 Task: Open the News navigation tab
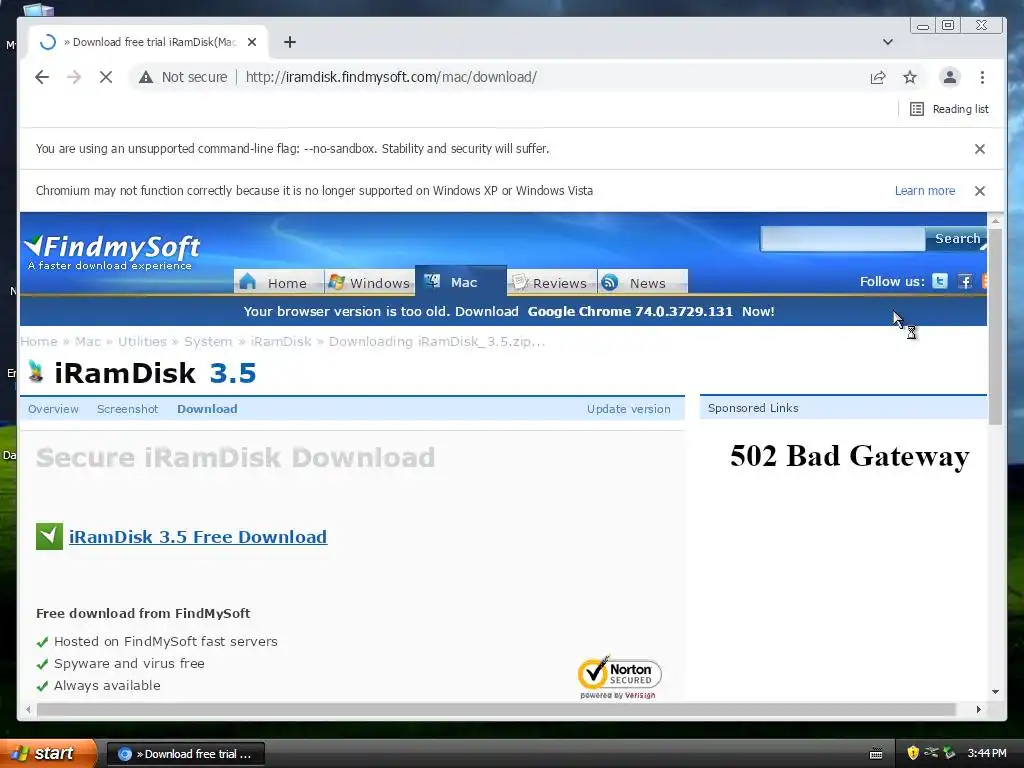[x=643, y=282]
